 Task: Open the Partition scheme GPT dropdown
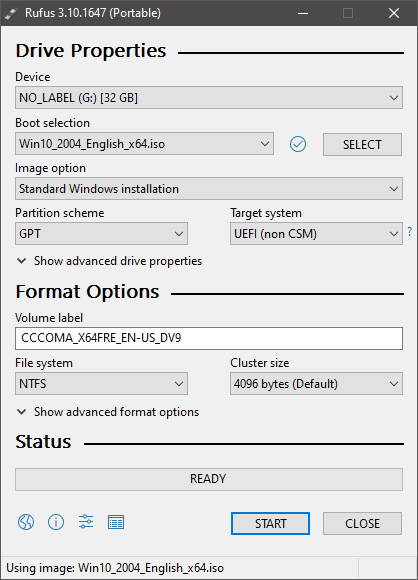(101, 234)
